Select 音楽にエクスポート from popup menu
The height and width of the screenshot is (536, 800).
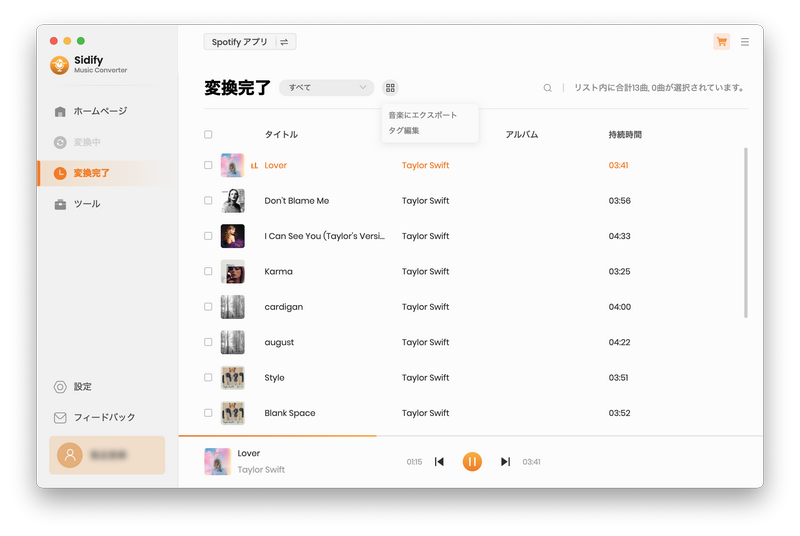[422, 115]
